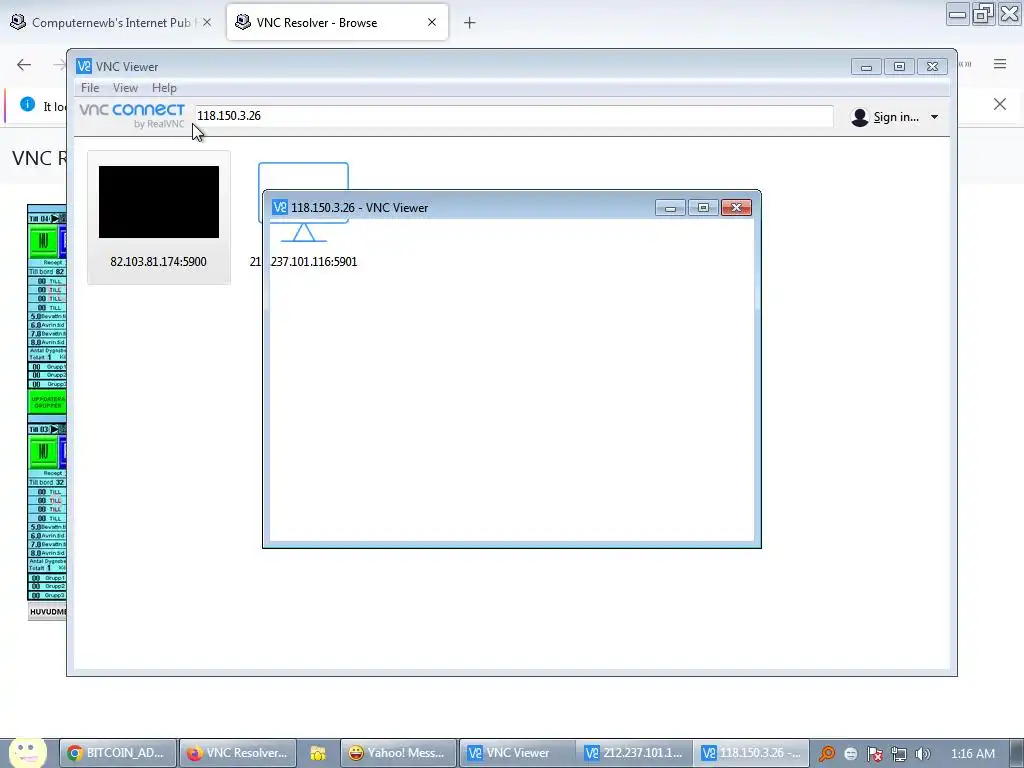Click the 1:16 AM system clock
Viewport: 1024px width, 768px height.
point(973,754)
